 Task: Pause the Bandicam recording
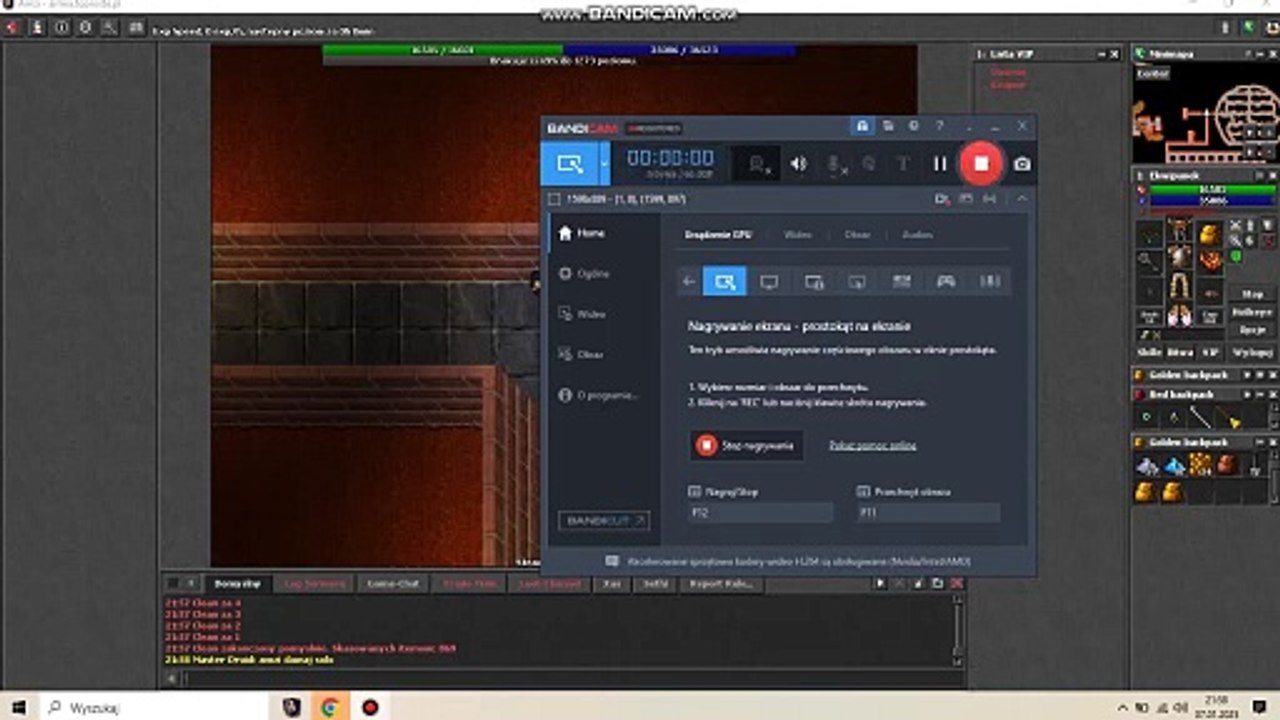[940, 164]
